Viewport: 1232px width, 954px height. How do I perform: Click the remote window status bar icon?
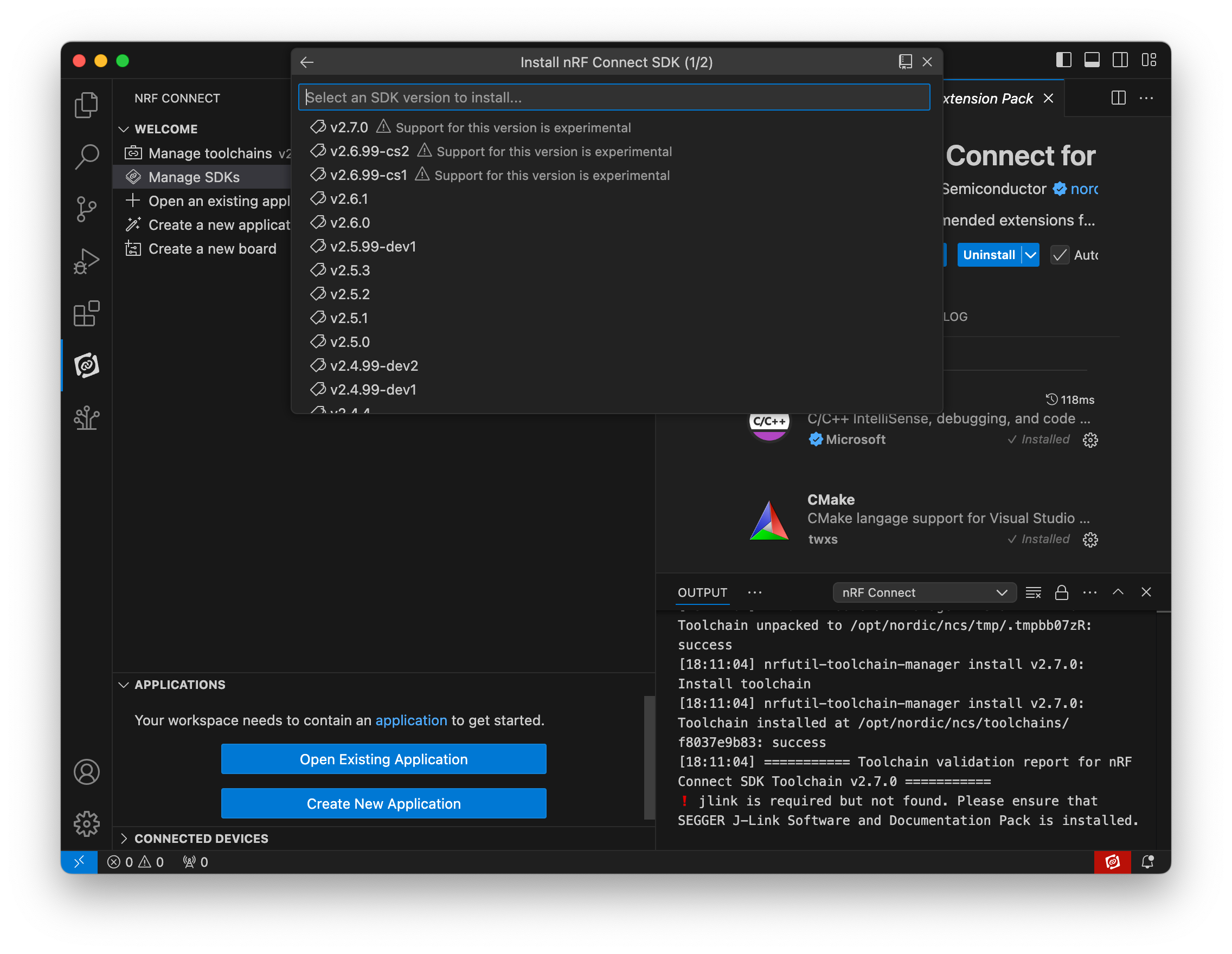pos(79,862)
